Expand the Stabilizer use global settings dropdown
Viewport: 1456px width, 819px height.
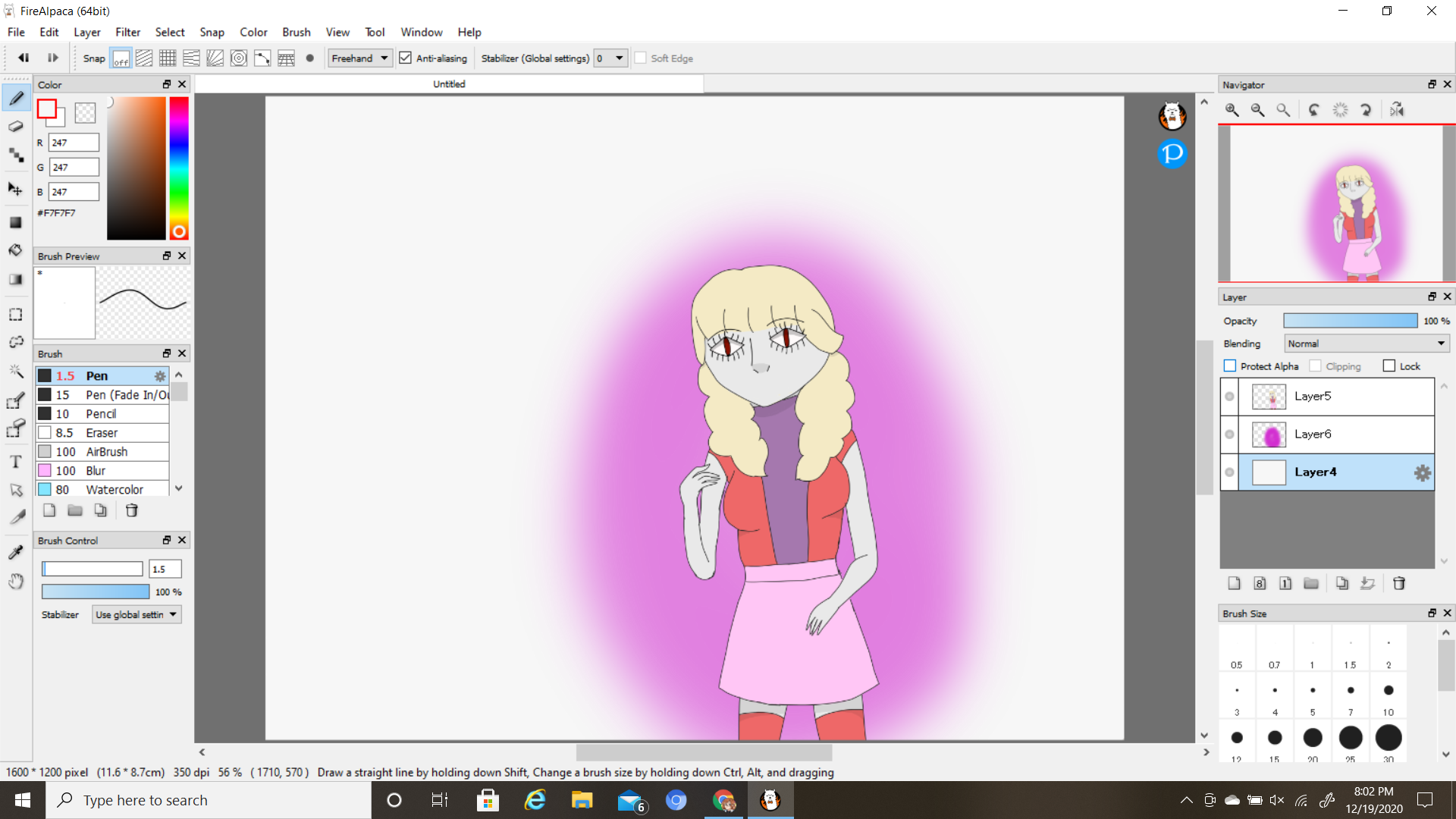coord(136,615)
